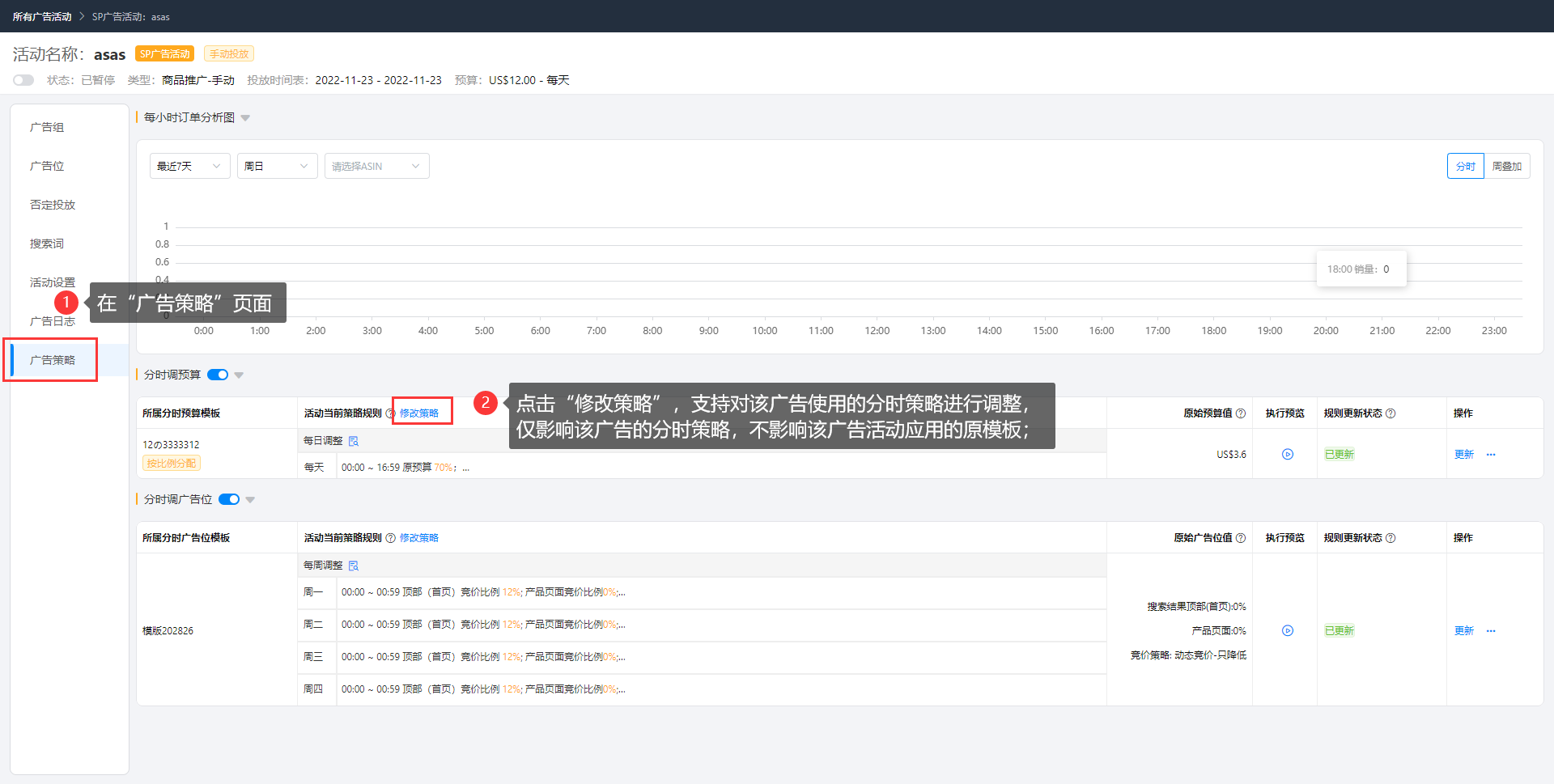Collapse the 每小时订单分析图 section

(x=245, y=118)
